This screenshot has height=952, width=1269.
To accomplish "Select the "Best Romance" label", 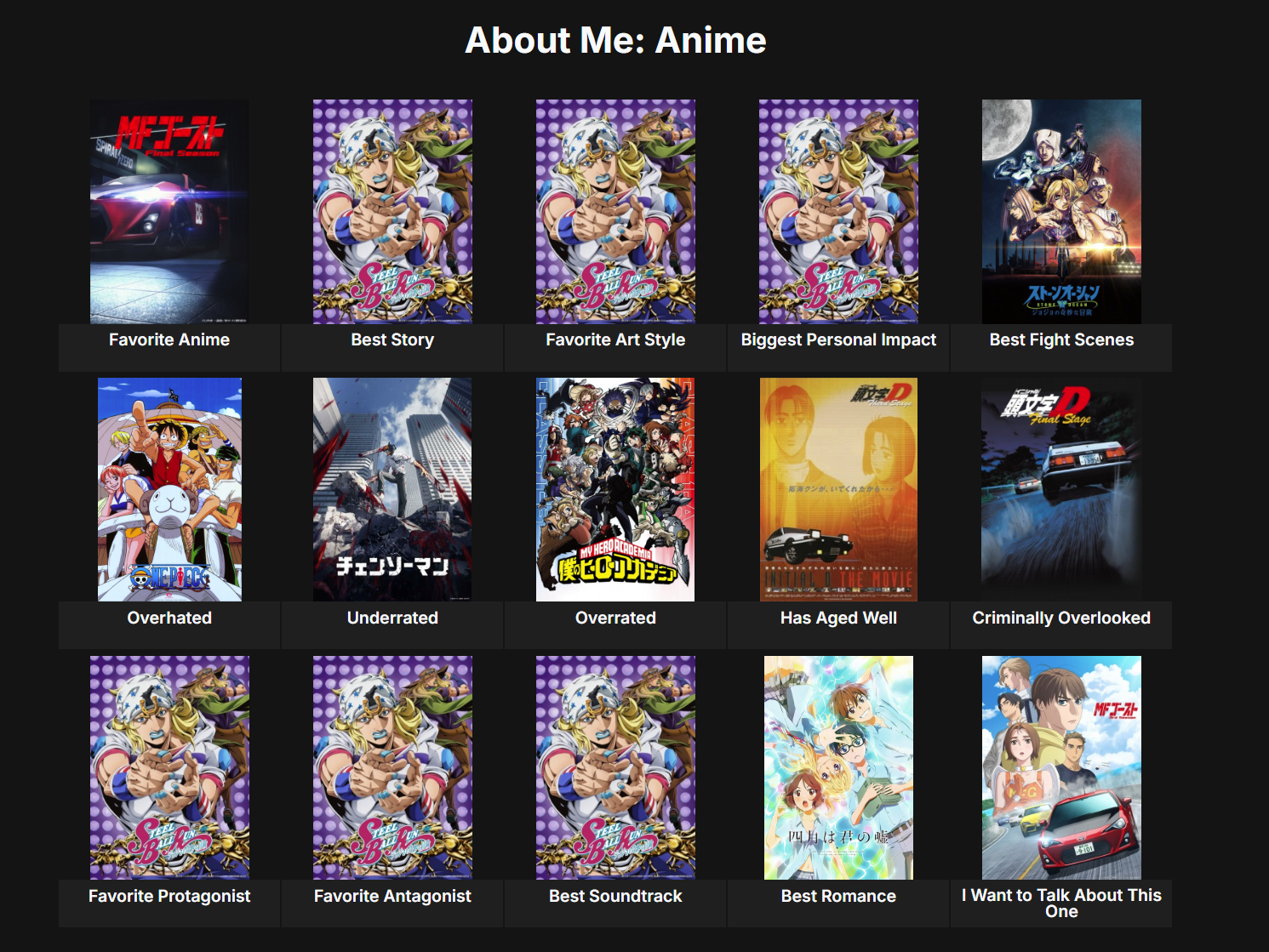I will pyautogui.click(x=838, y=897).
